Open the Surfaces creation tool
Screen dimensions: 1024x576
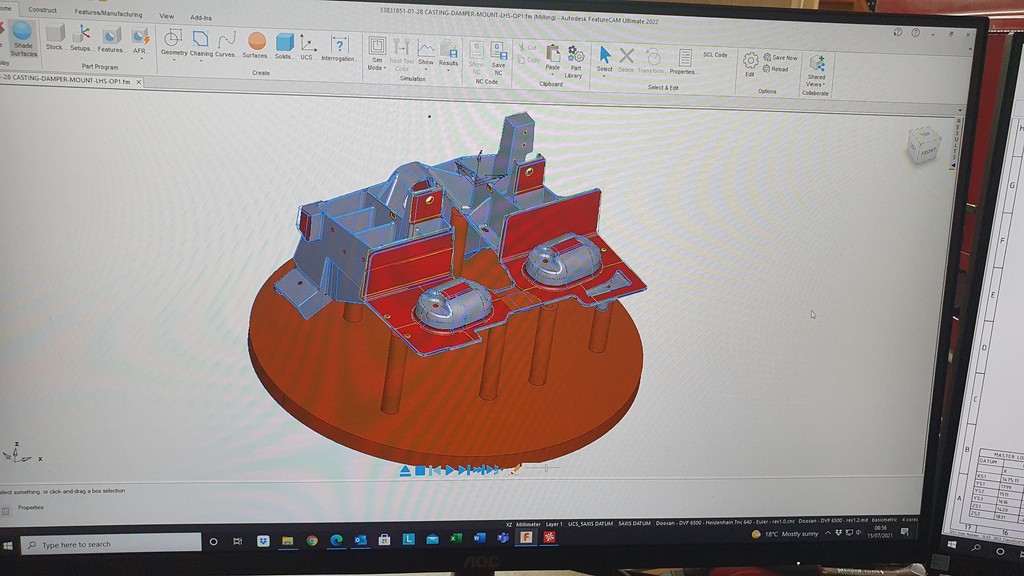256,45
